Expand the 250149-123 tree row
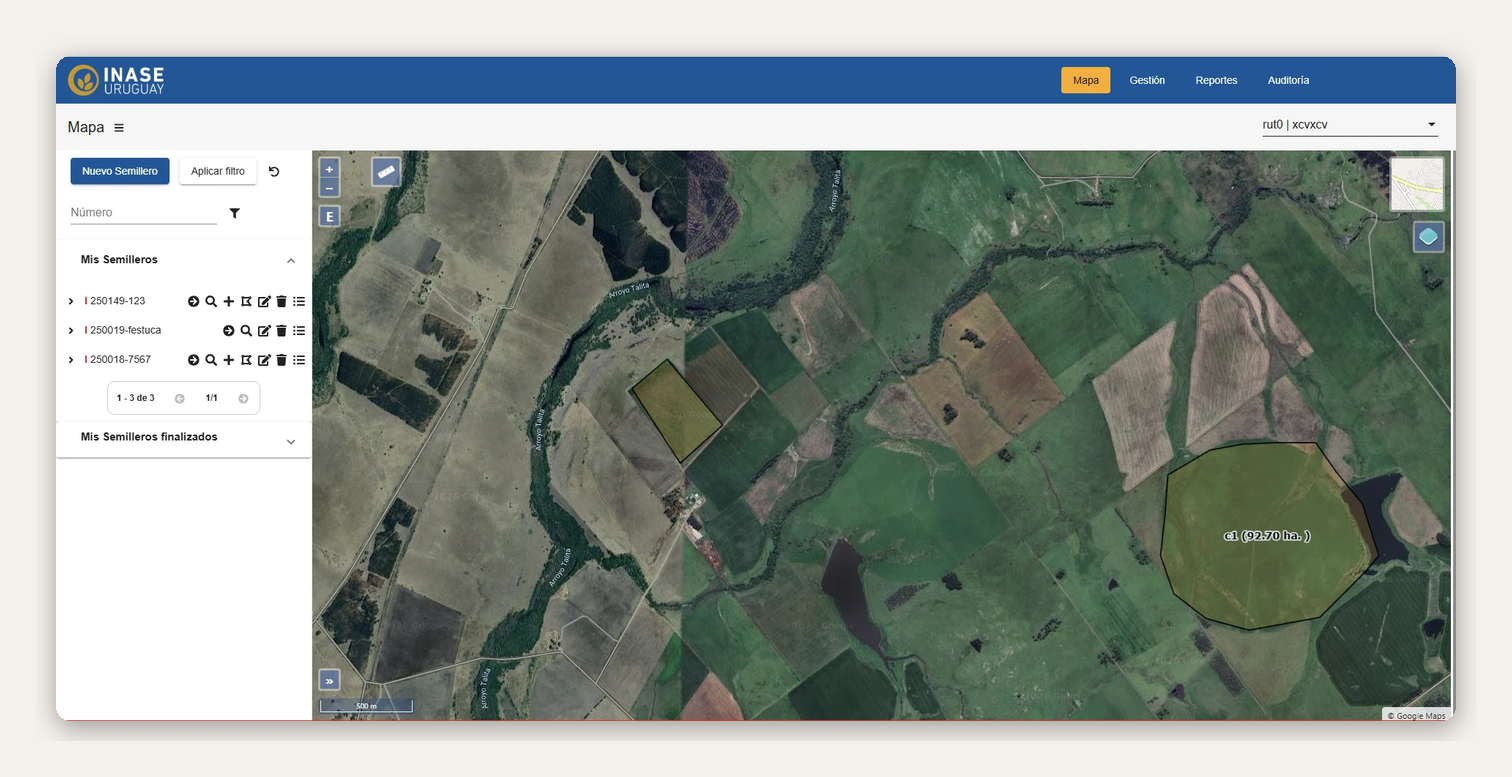Screen dimensions: 1512x777 [x=71, y=301]
